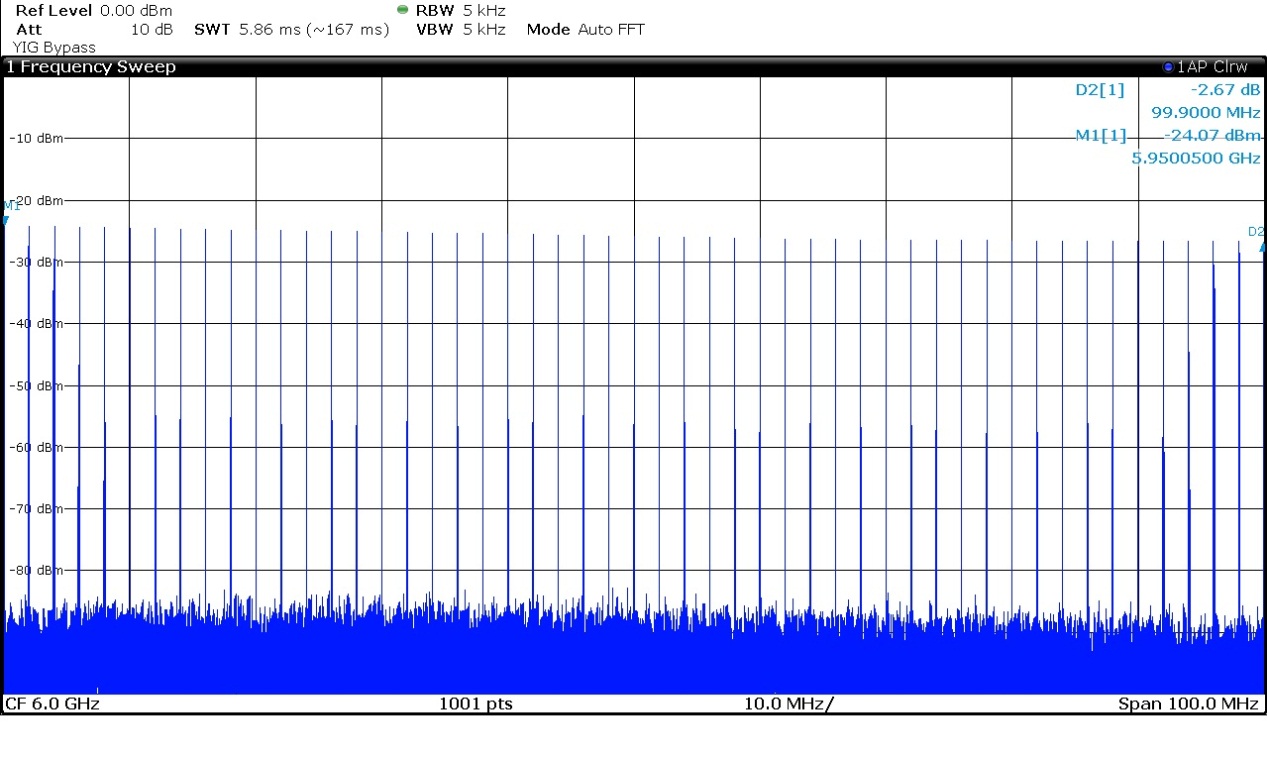Click the 1001 pts sweep points label
Image resolution: width=1267 pixels, height=758 pixels.
[x=475, y=704]
